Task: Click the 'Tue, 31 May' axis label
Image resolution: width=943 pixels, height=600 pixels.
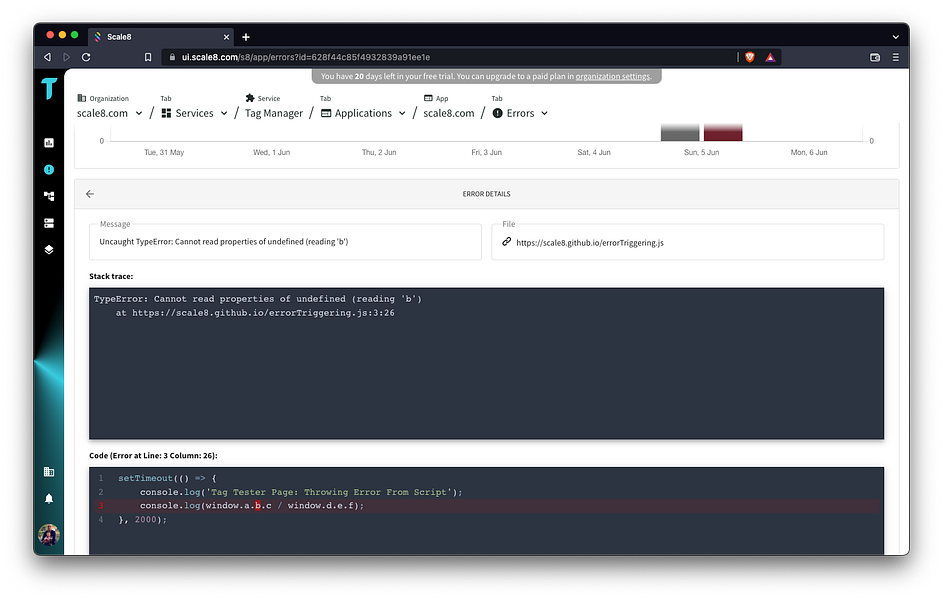Action: [164, 152]
